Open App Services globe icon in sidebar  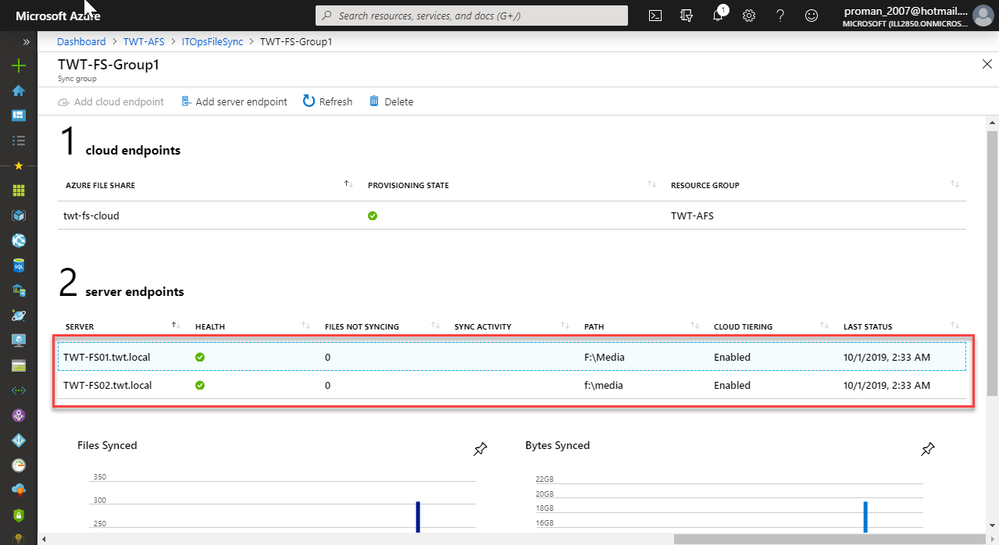(18, 240)
